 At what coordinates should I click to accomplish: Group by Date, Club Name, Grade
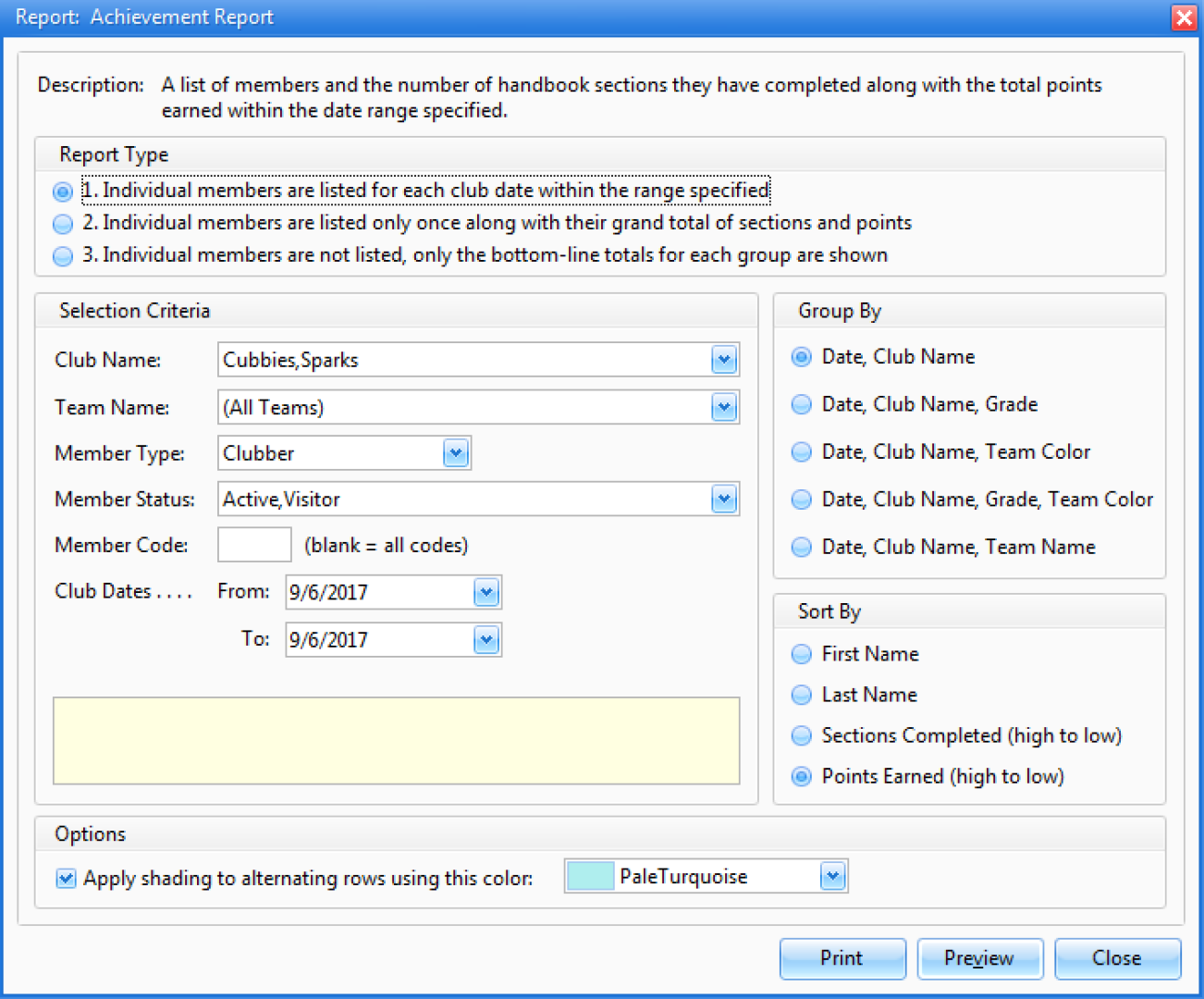(802, 404)
